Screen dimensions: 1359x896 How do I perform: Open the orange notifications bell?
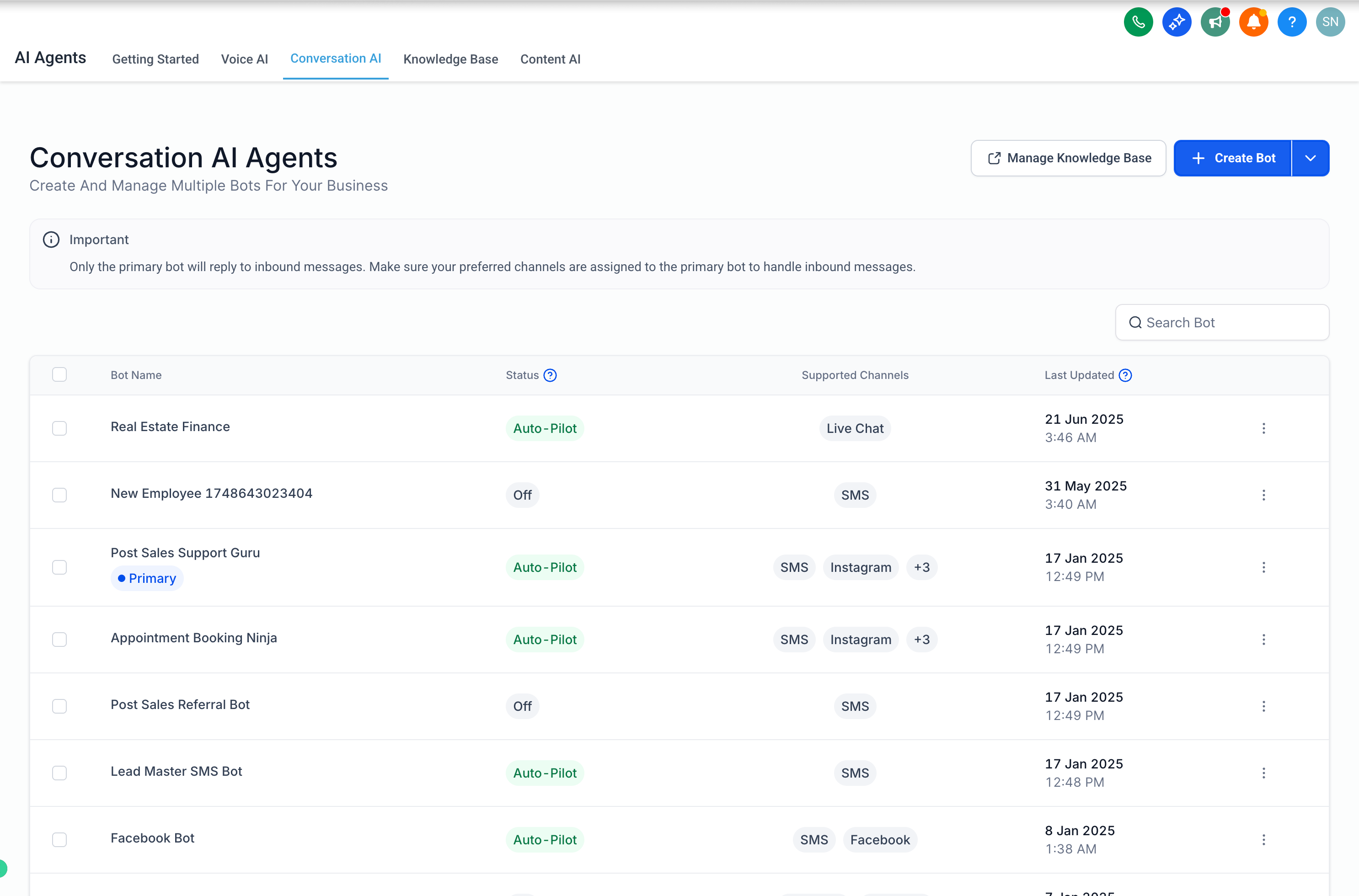coord(1253,22)
